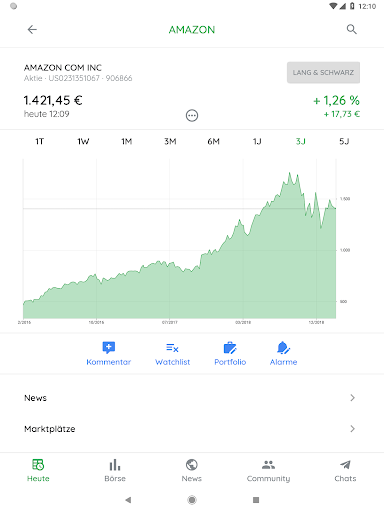Open the News globe tab

pyautogui.click(x=192, y=470)
